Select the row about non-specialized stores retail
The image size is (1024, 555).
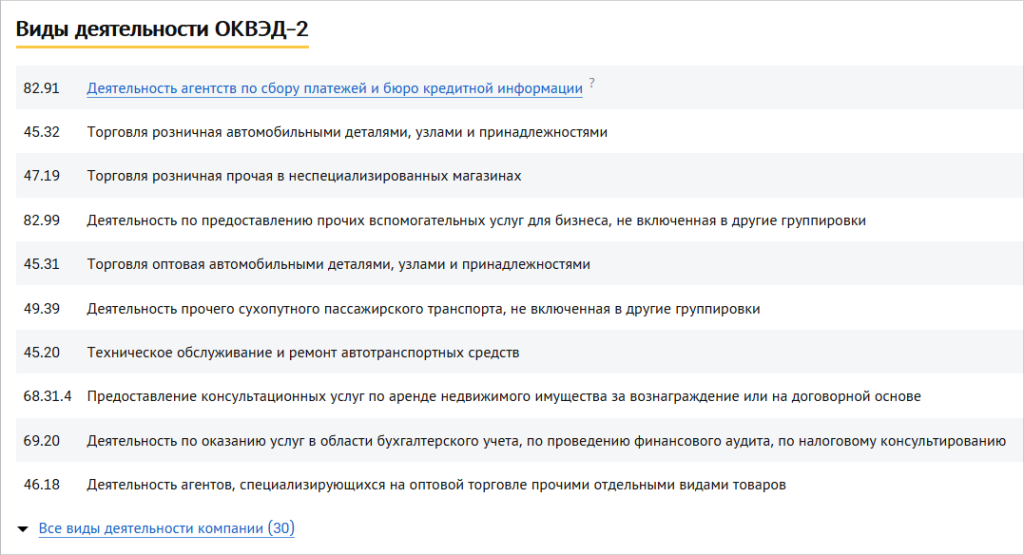click(304, 176)
